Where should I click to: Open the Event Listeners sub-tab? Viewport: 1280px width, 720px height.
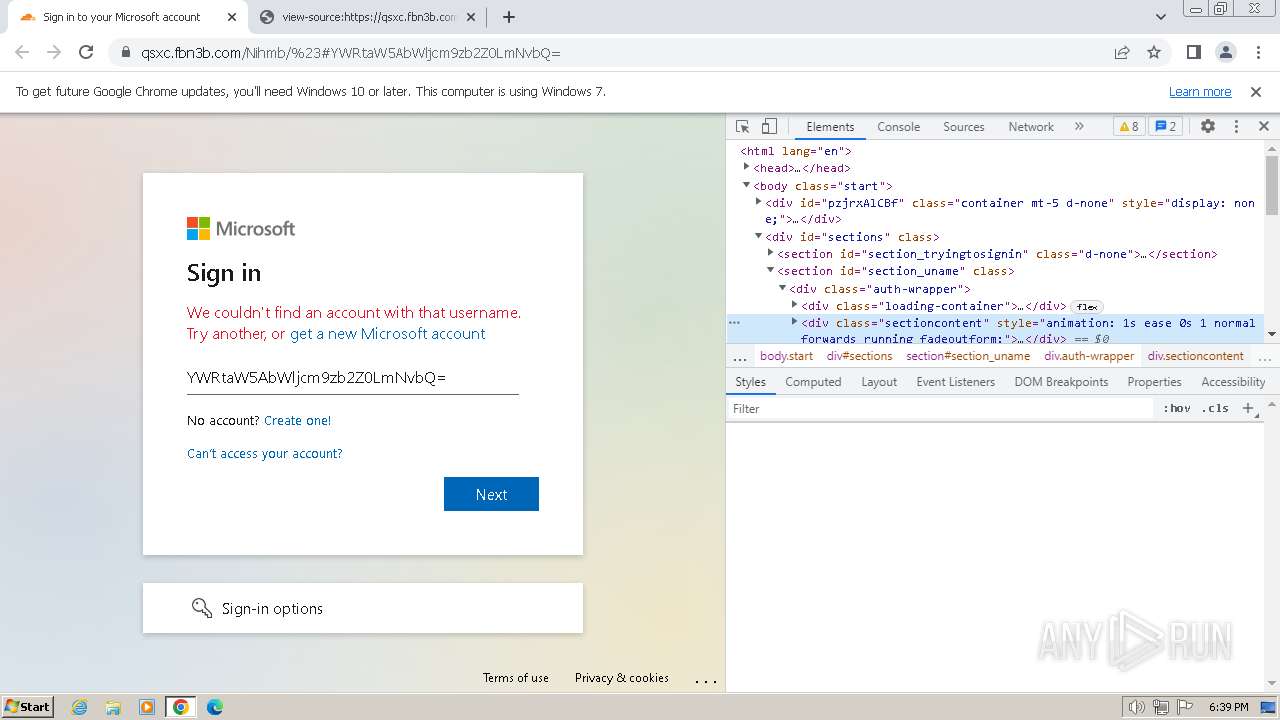(x=955, y=382)
